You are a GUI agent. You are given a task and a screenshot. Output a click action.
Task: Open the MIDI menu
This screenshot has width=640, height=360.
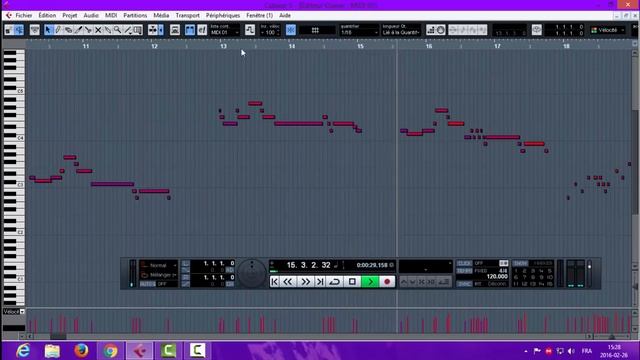[111, 16]
